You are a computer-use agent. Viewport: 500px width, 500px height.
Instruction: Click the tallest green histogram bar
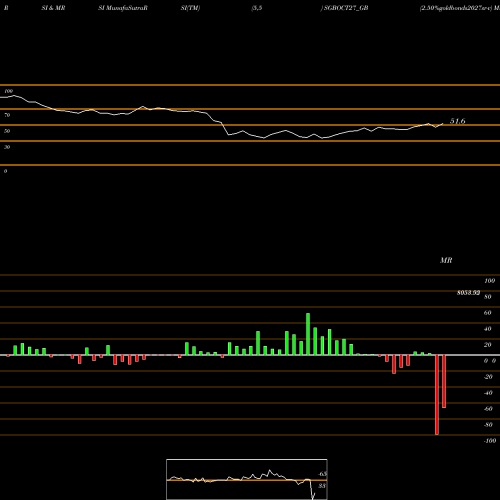[x=308, y=334]
